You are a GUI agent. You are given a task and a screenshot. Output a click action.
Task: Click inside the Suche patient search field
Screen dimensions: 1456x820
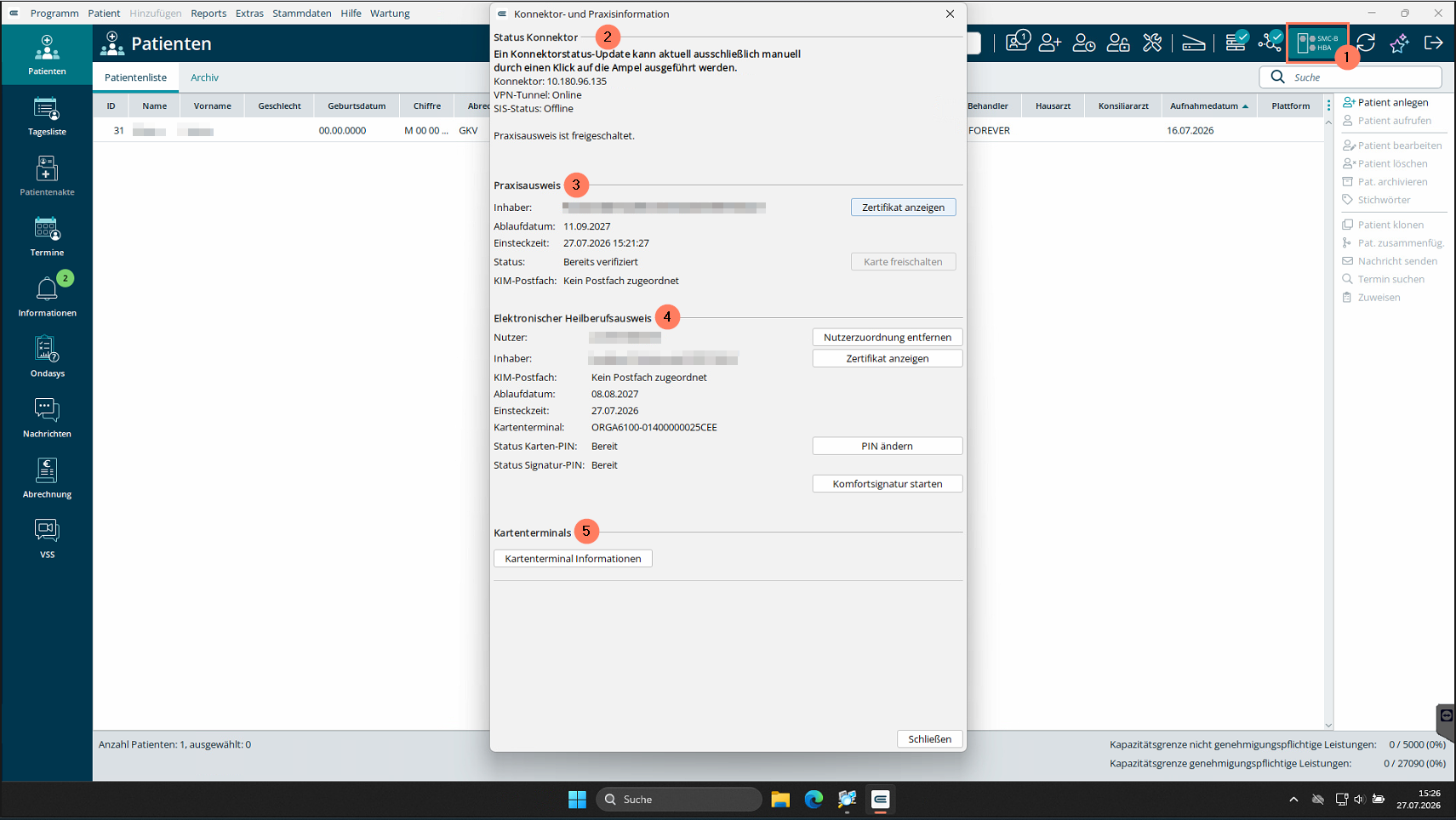pos(1350,77)
